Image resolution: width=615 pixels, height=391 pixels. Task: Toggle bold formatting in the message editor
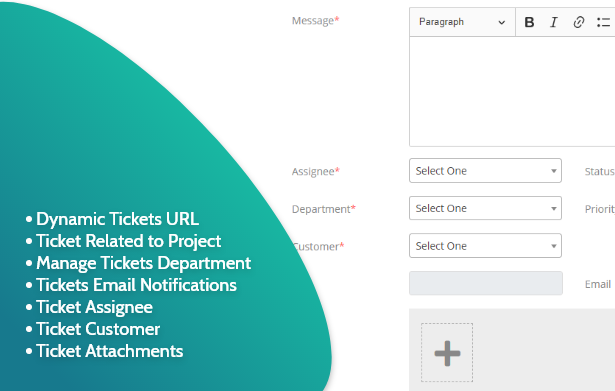tap(529, 22)
